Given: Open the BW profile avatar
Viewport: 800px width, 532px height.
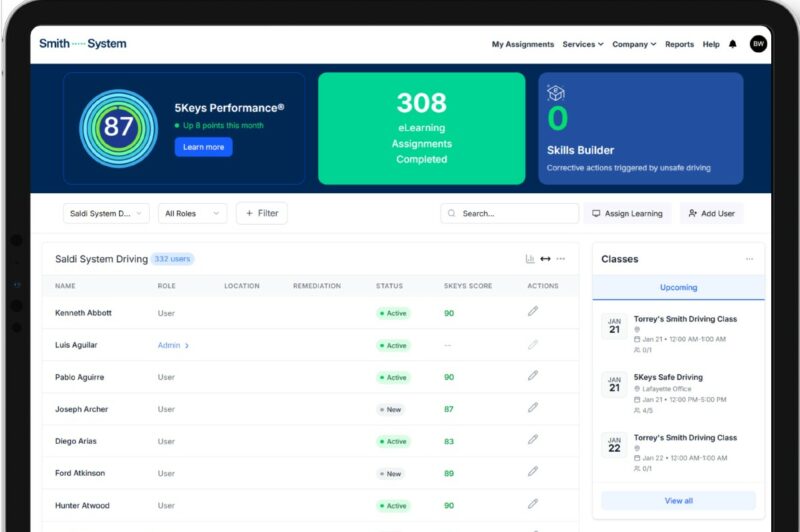Looking at the screenshot, I should click(758, 44).
